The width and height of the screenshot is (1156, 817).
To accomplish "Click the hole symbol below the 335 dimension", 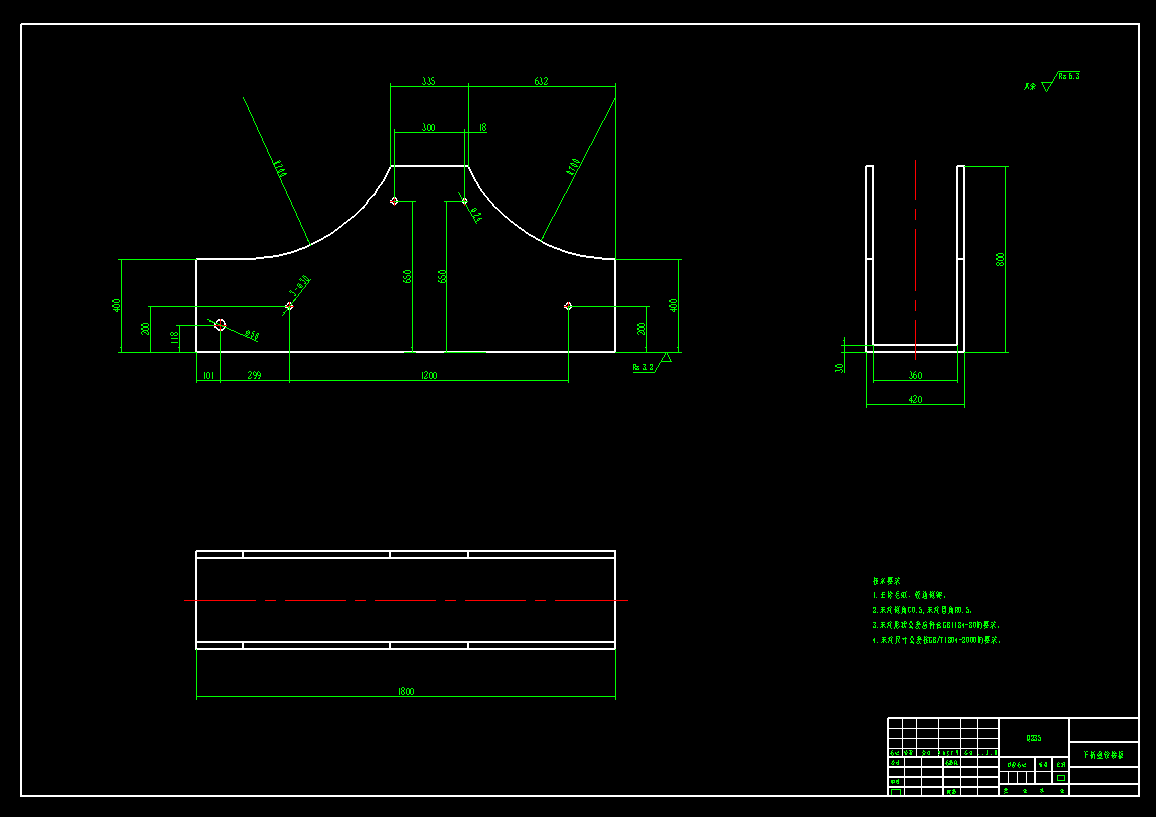I will pos(395,199).
